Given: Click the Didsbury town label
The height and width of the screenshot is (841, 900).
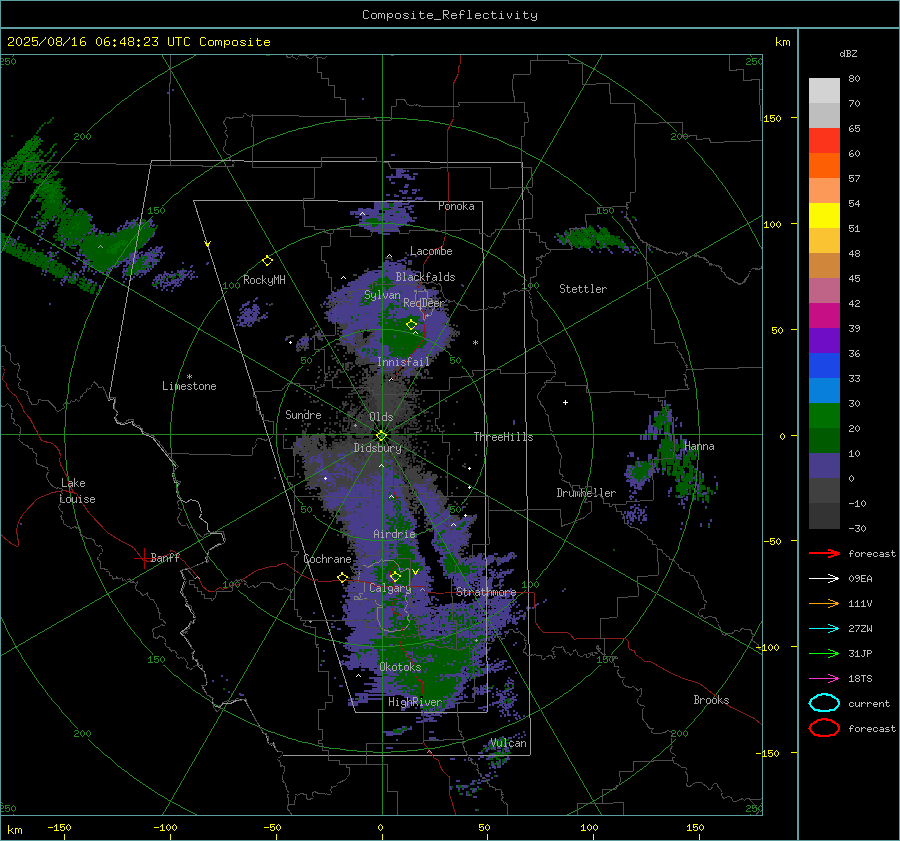Looking at the screenshot, I should point(377,448).
